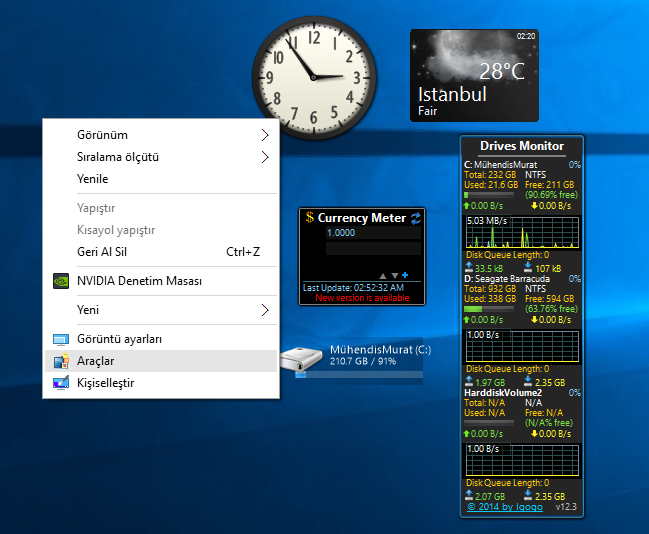Click the C: drive usage bar in Drives Monitor
The height and width of the screenshot is (534, 649).
(x=489, y=195)
